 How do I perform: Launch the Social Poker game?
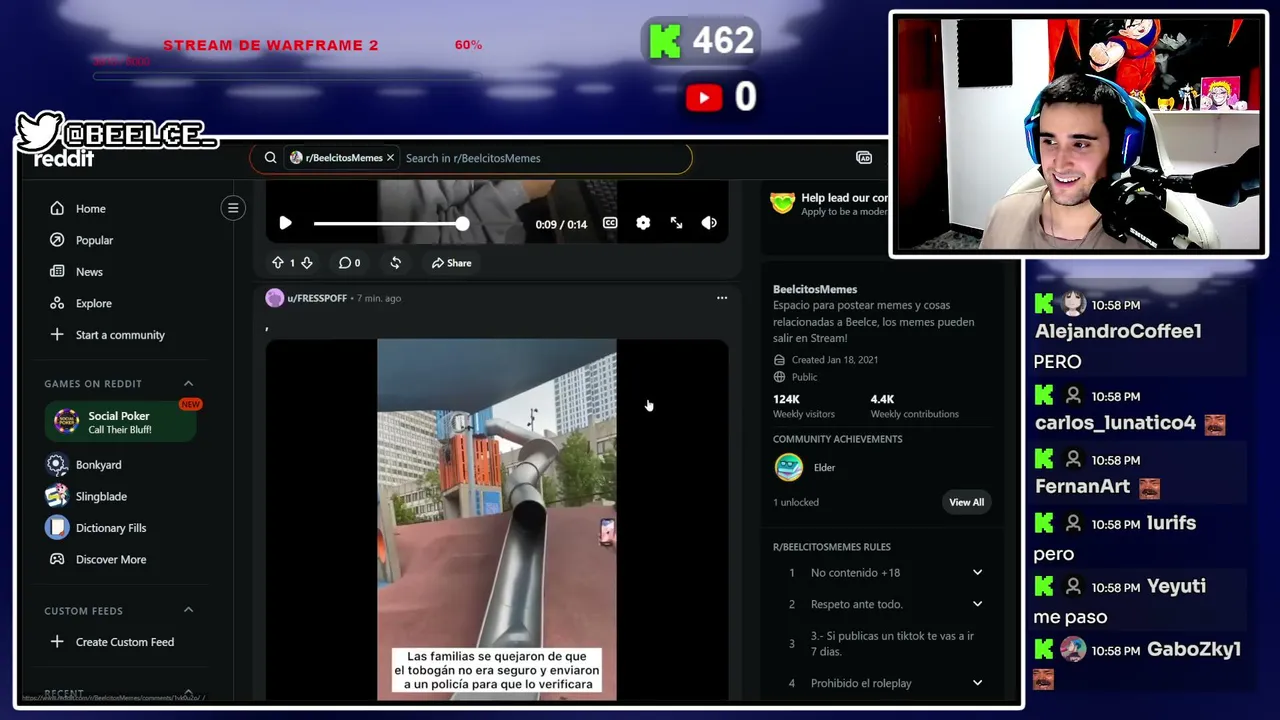121,422
